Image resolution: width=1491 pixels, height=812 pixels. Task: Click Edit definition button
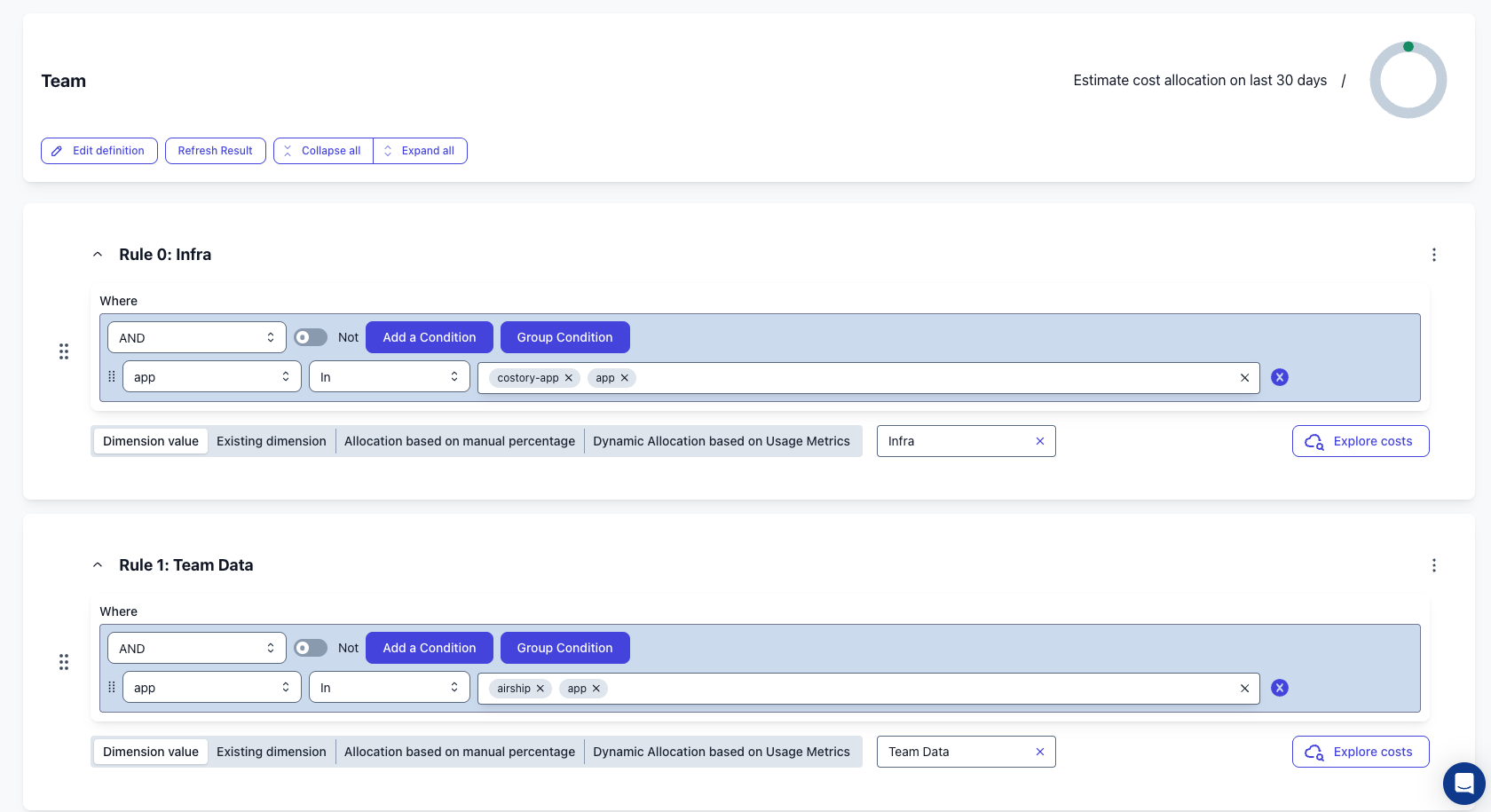pyautogui.click(x=99, y=151)
